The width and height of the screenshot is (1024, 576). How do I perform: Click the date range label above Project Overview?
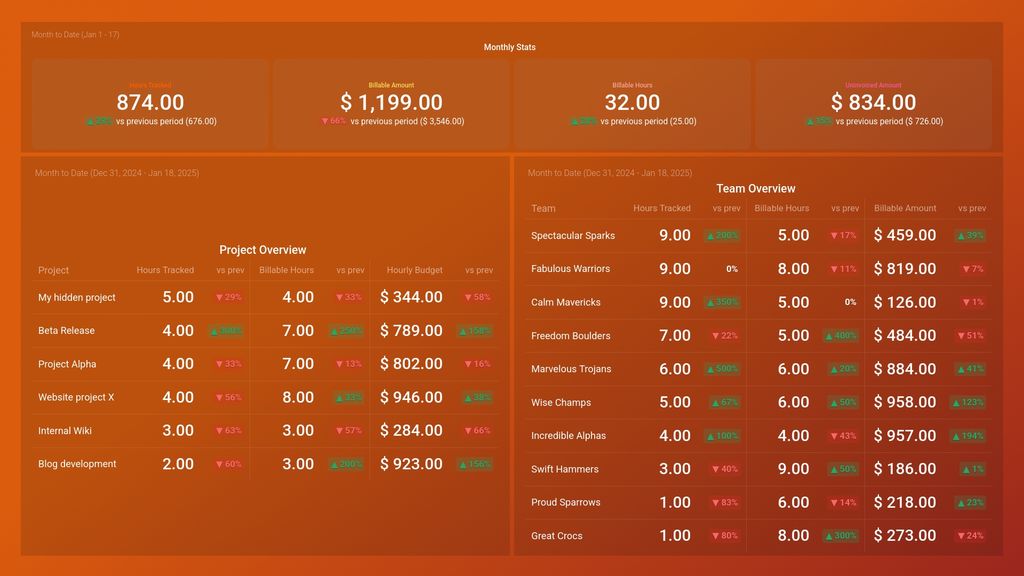click(x=117, y=173)
